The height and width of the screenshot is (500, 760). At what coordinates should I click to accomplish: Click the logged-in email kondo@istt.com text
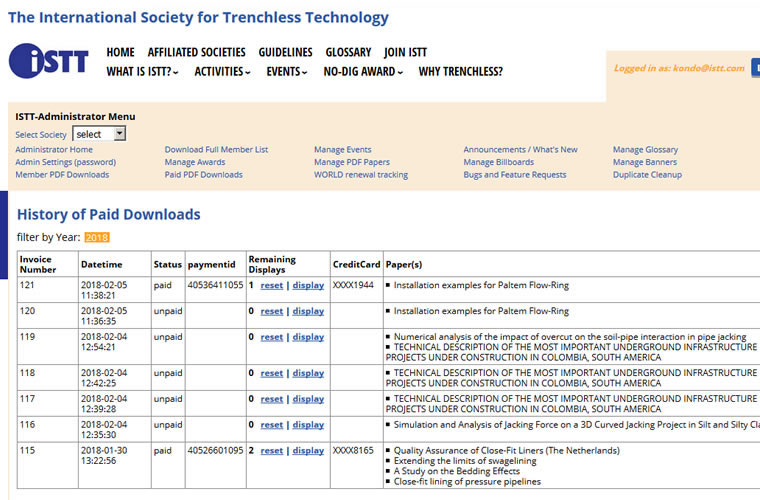(x=709, y=68)
